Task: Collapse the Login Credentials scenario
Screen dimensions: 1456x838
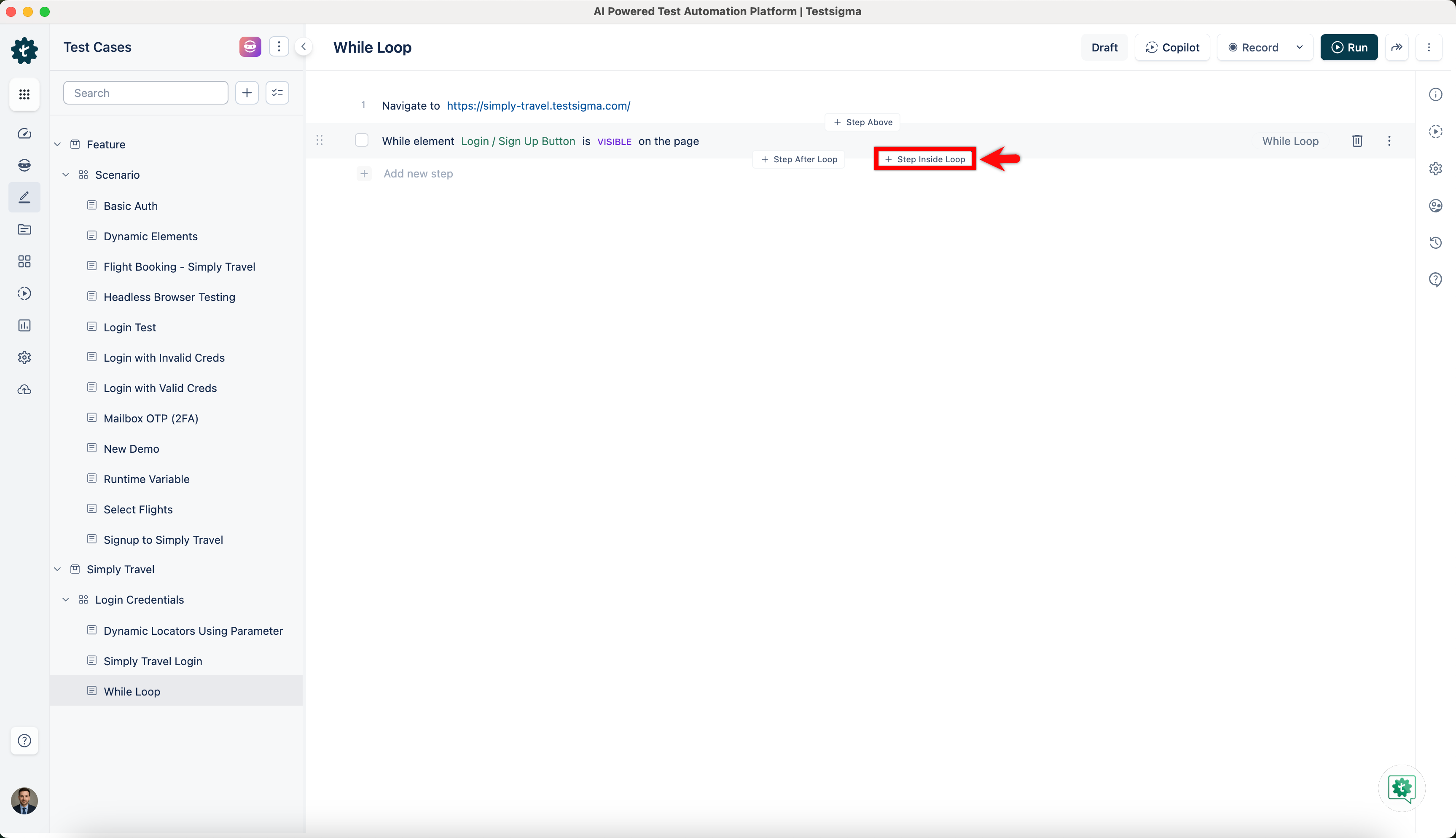Action: [x=66, y=599]
